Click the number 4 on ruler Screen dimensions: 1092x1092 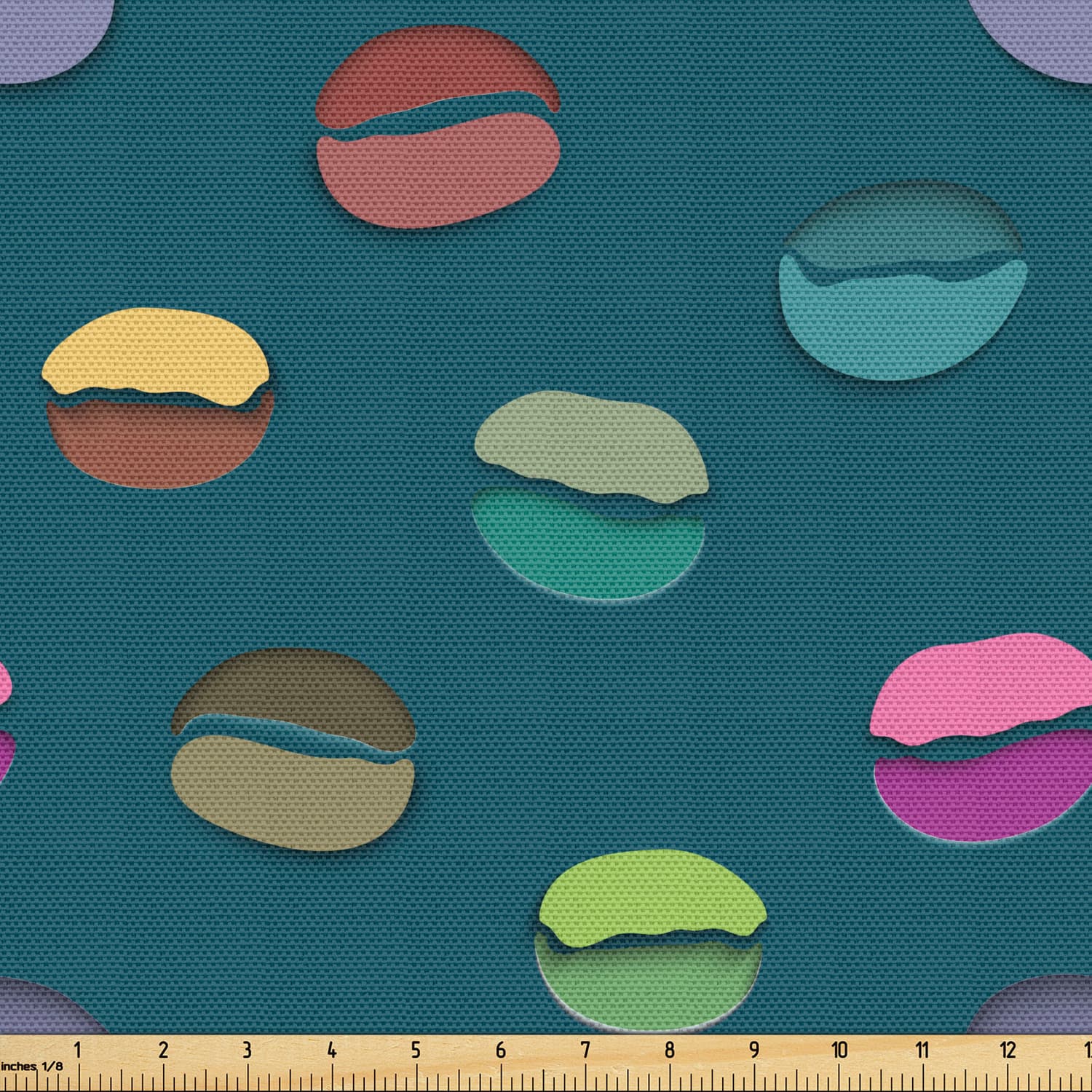point(331,1050)
